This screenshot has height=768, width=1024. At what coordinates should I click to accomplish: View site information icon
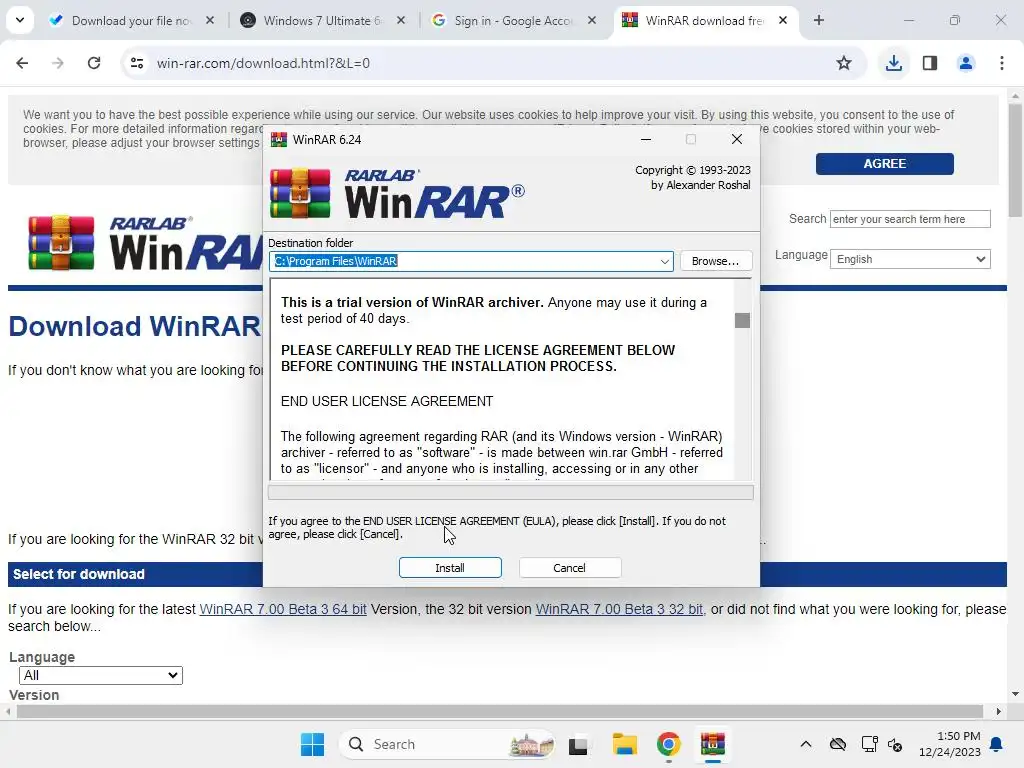coord(136,63)
